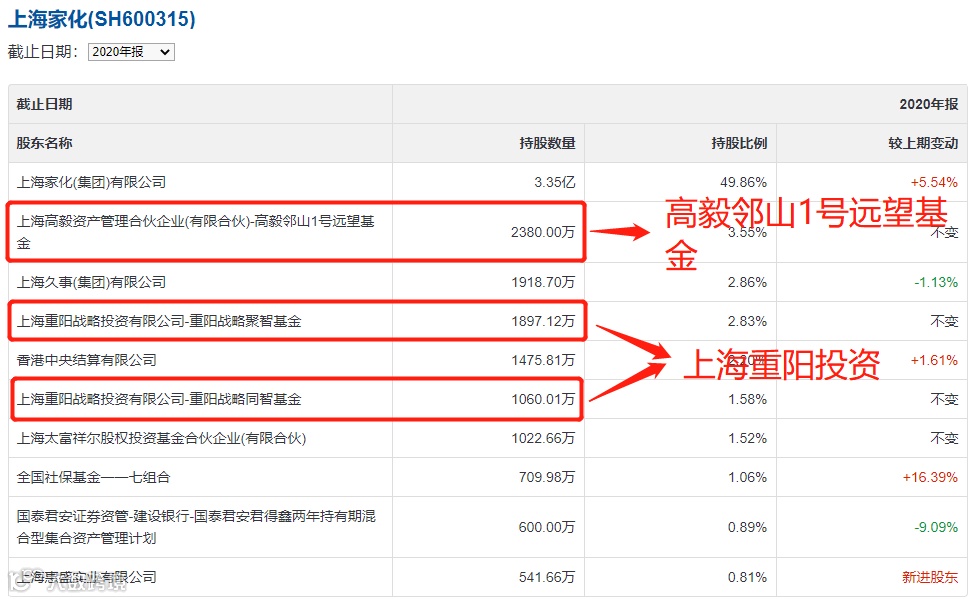Click shareholder 香港中央结算有限公司
972x599 pixels.
tap(86, 360)
